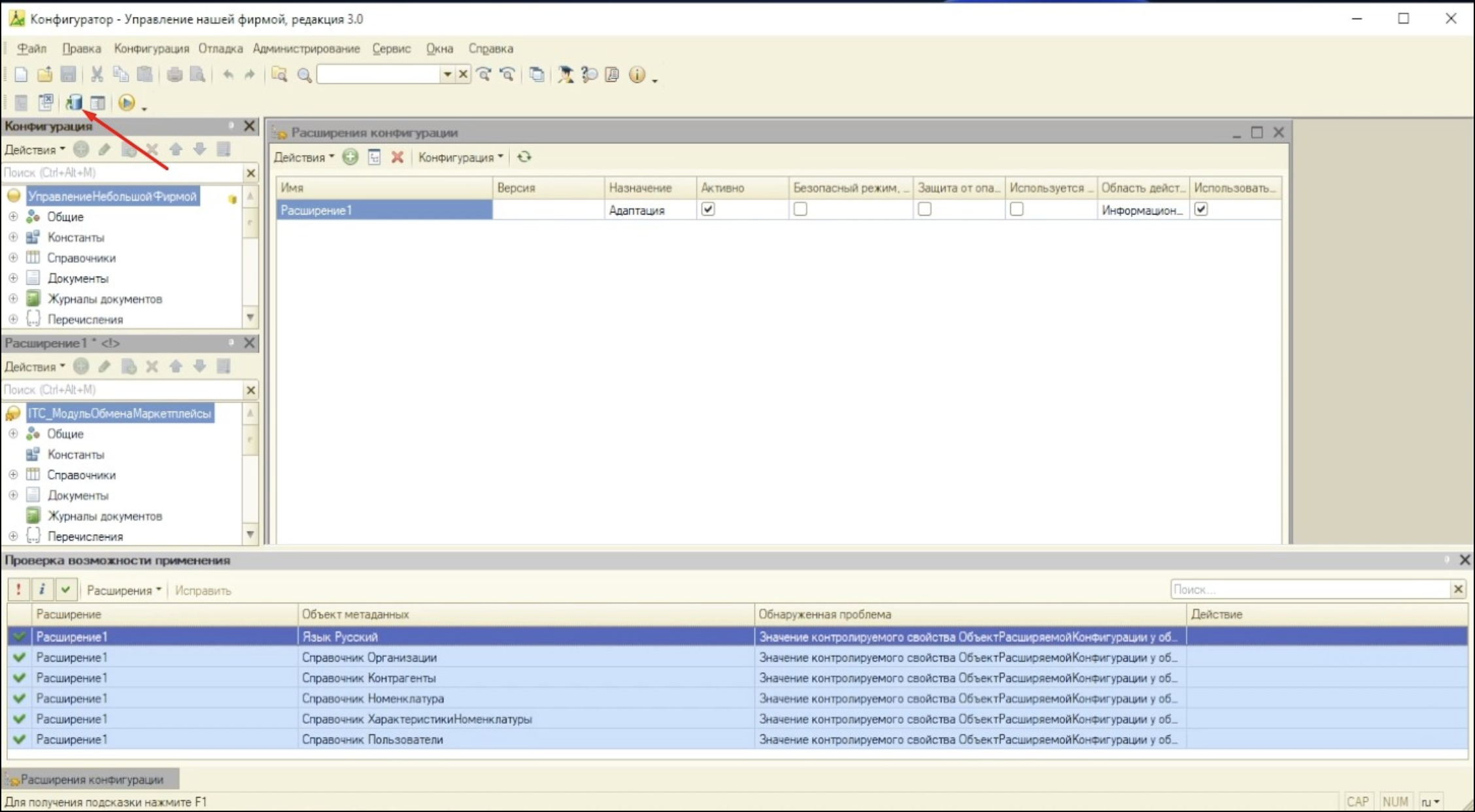Screen dimensions: 1475x812
Task: Click the Поиск field in check panel
Action: (x=1310, y=589)
